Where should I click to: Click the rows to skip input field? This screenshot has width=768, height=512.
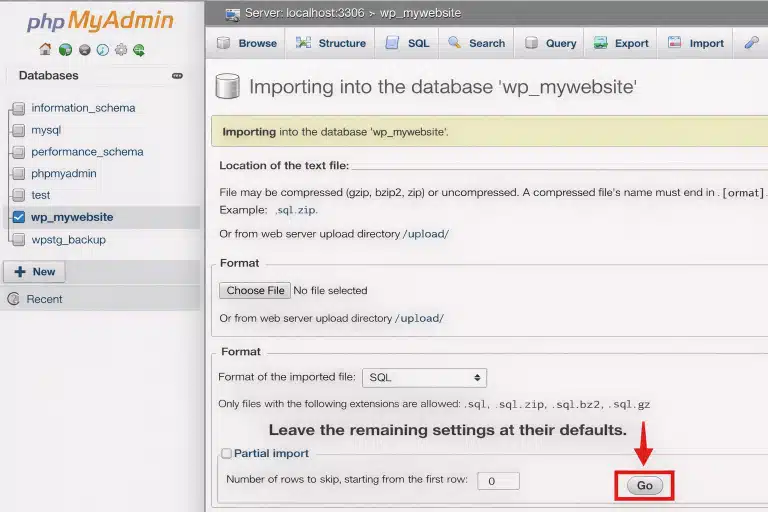tap(498, 481)
